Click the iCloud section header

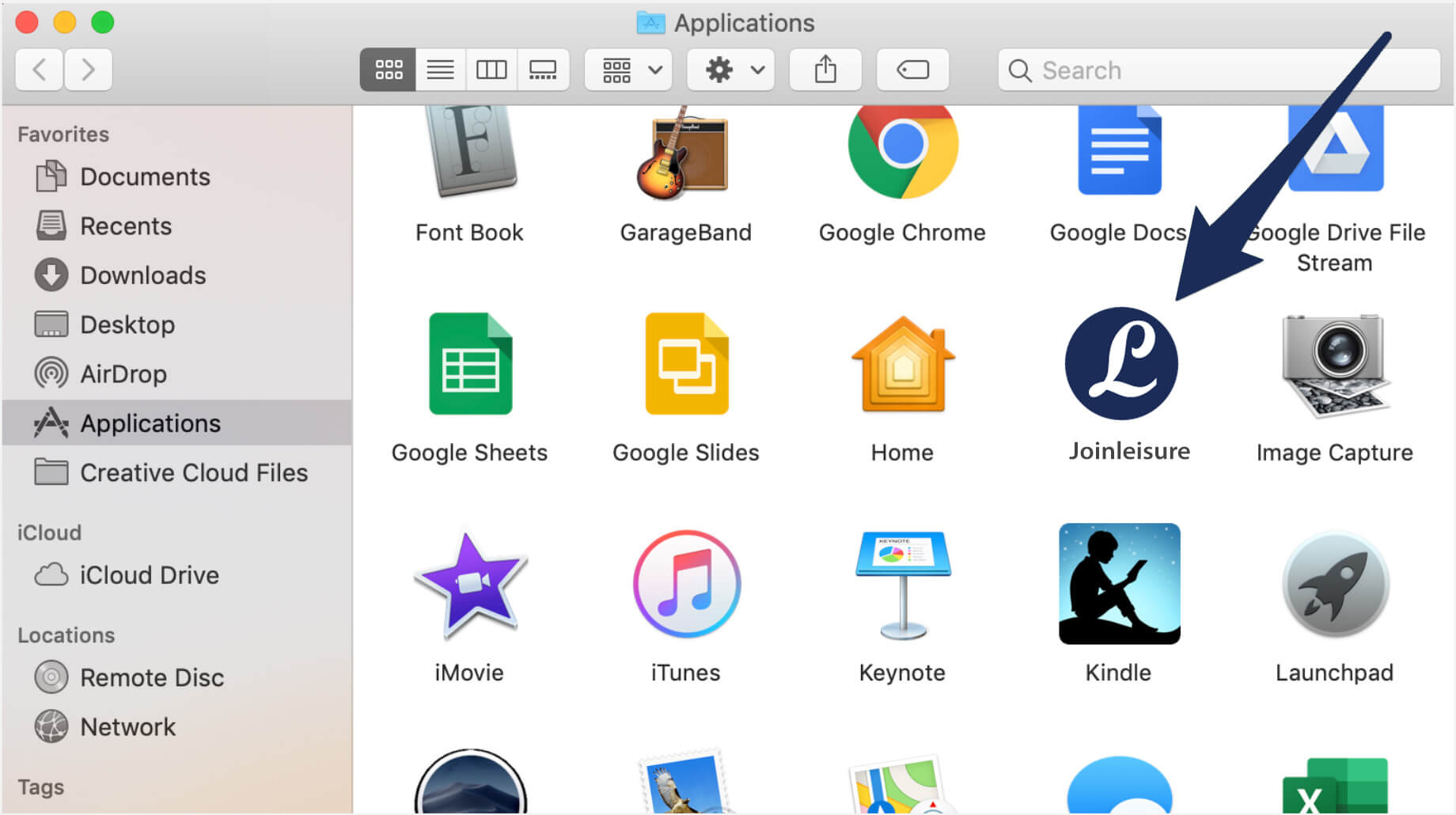pos(49,533)
